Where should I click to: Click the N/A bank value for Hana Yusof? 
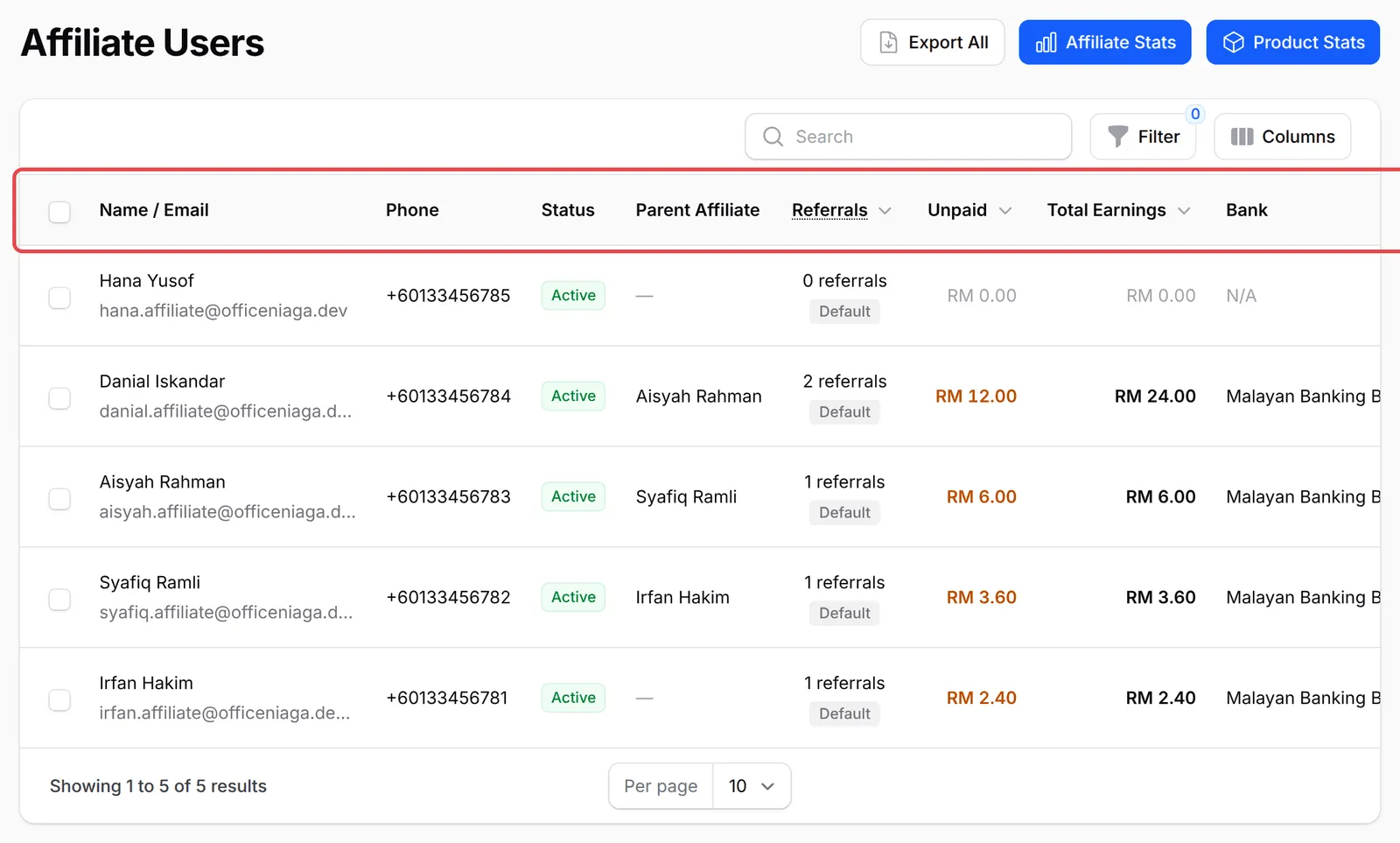[x=1241, y=296]
